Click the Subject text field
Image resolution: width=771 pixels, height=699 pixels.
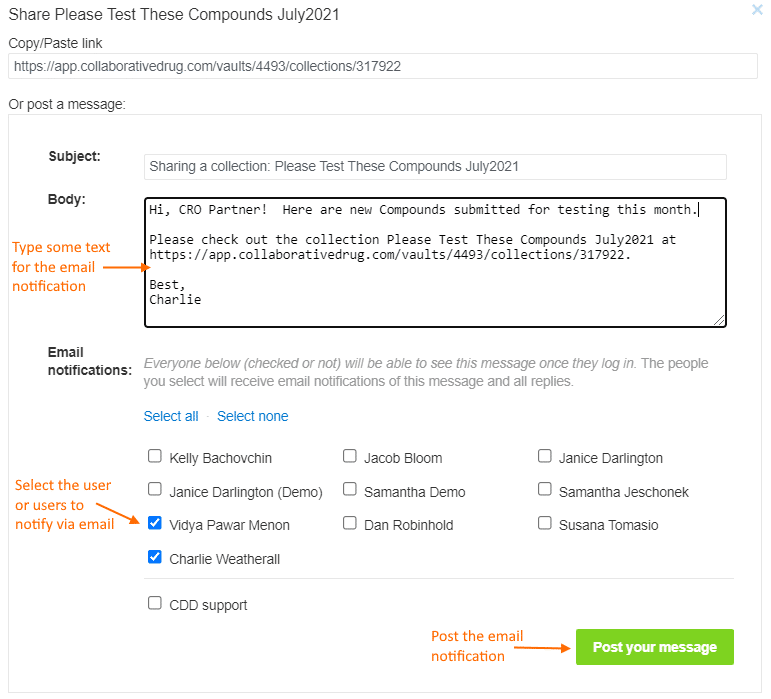pos(435,167)
